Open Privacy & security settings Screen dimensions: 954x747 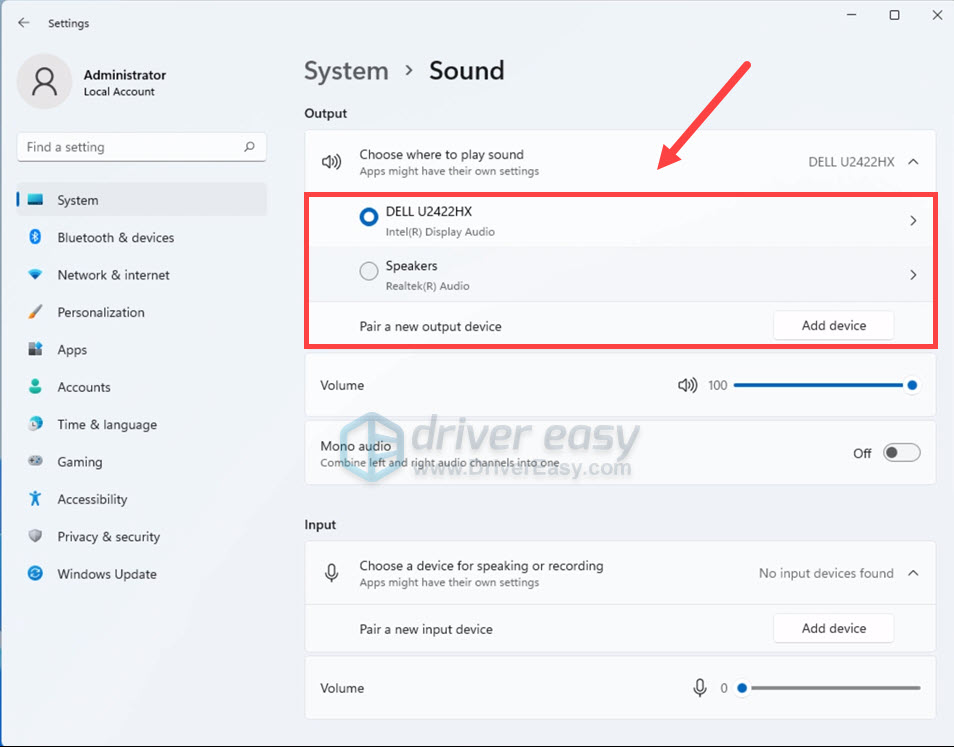click(142, 537)
